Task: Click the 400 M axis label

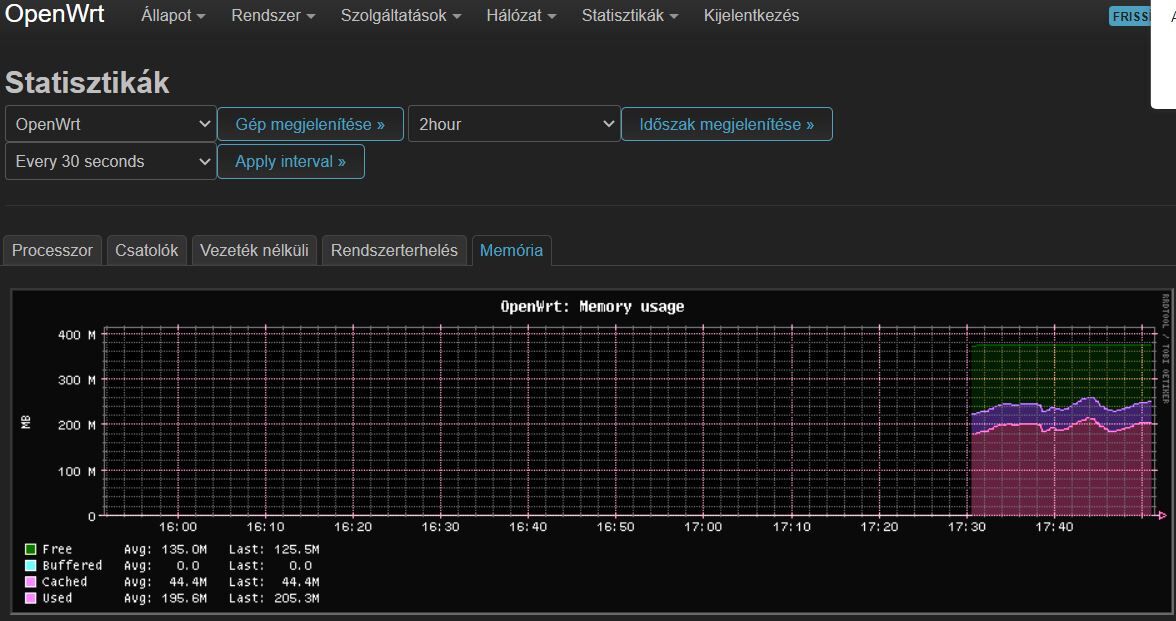Action: pos(76,335)
